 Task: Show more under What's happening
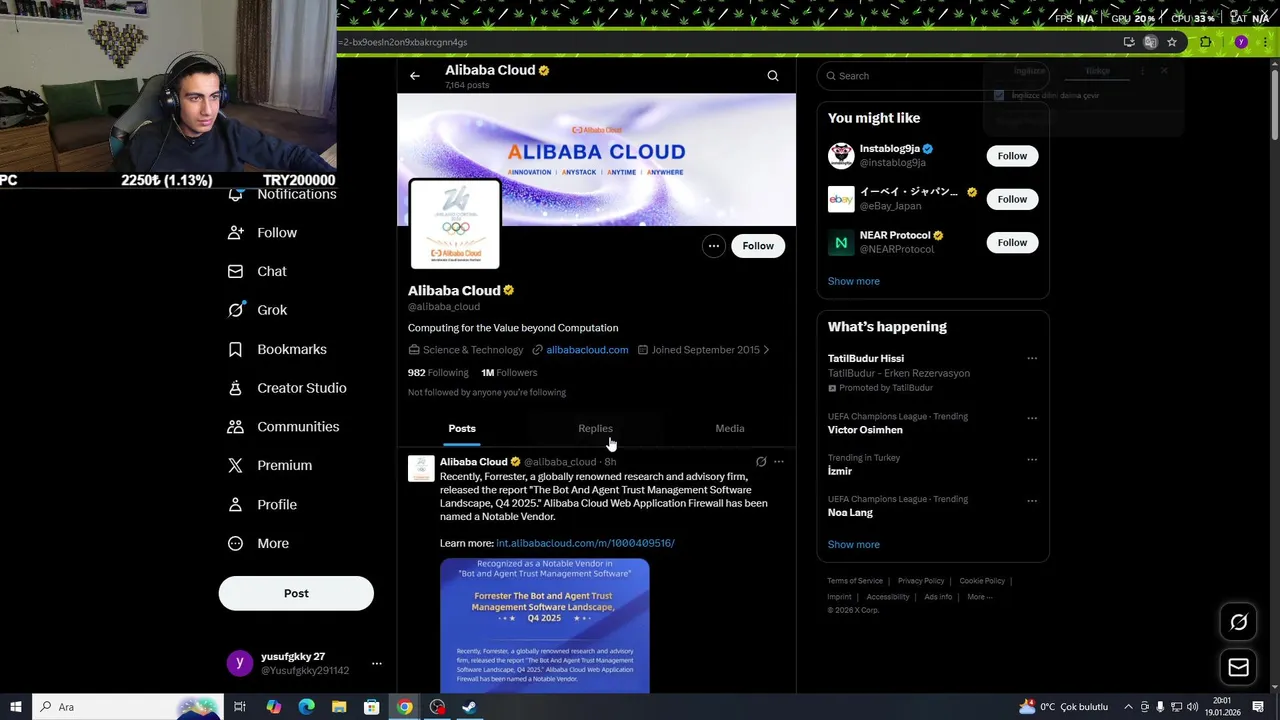point(854,545)
